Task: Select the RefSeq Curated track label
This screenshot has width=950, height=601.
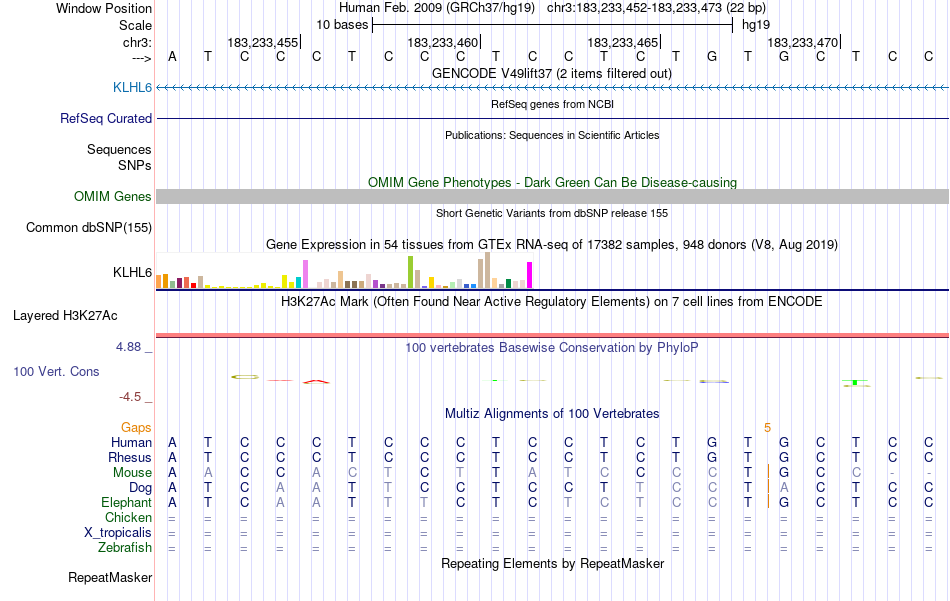Action: (105, 118)
